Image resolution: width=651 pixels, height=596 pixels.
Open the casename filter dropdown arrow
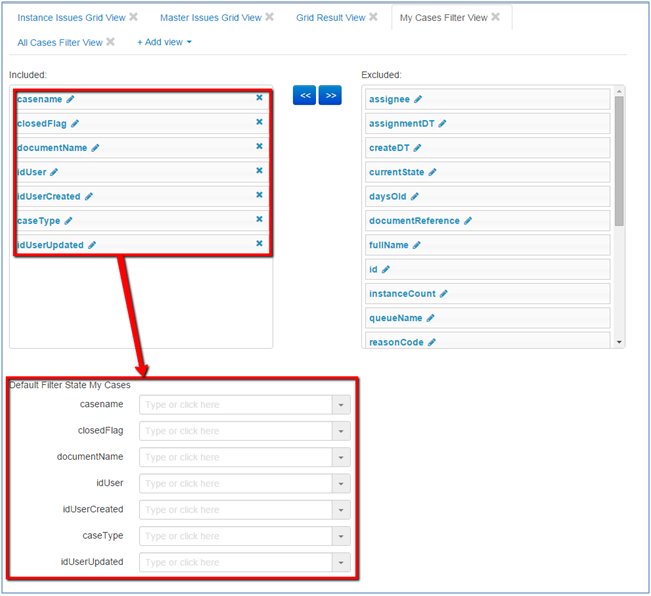tap(341, 405)
